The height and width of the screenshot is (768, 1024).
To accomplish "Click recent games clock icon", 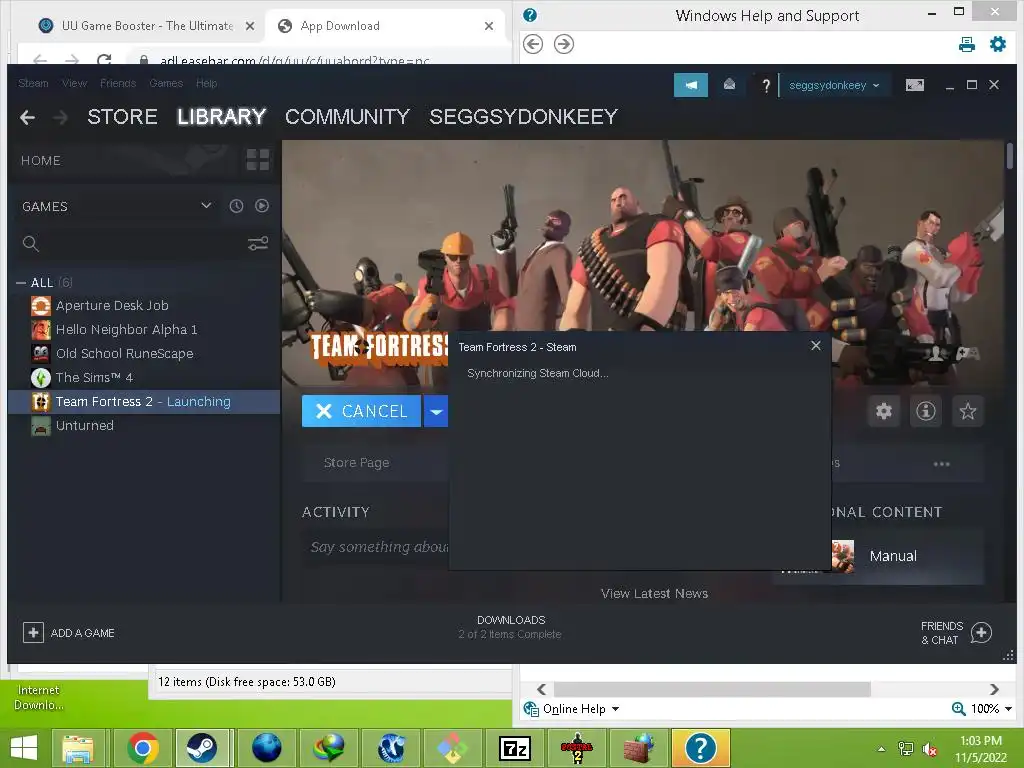I will (236, 206).
